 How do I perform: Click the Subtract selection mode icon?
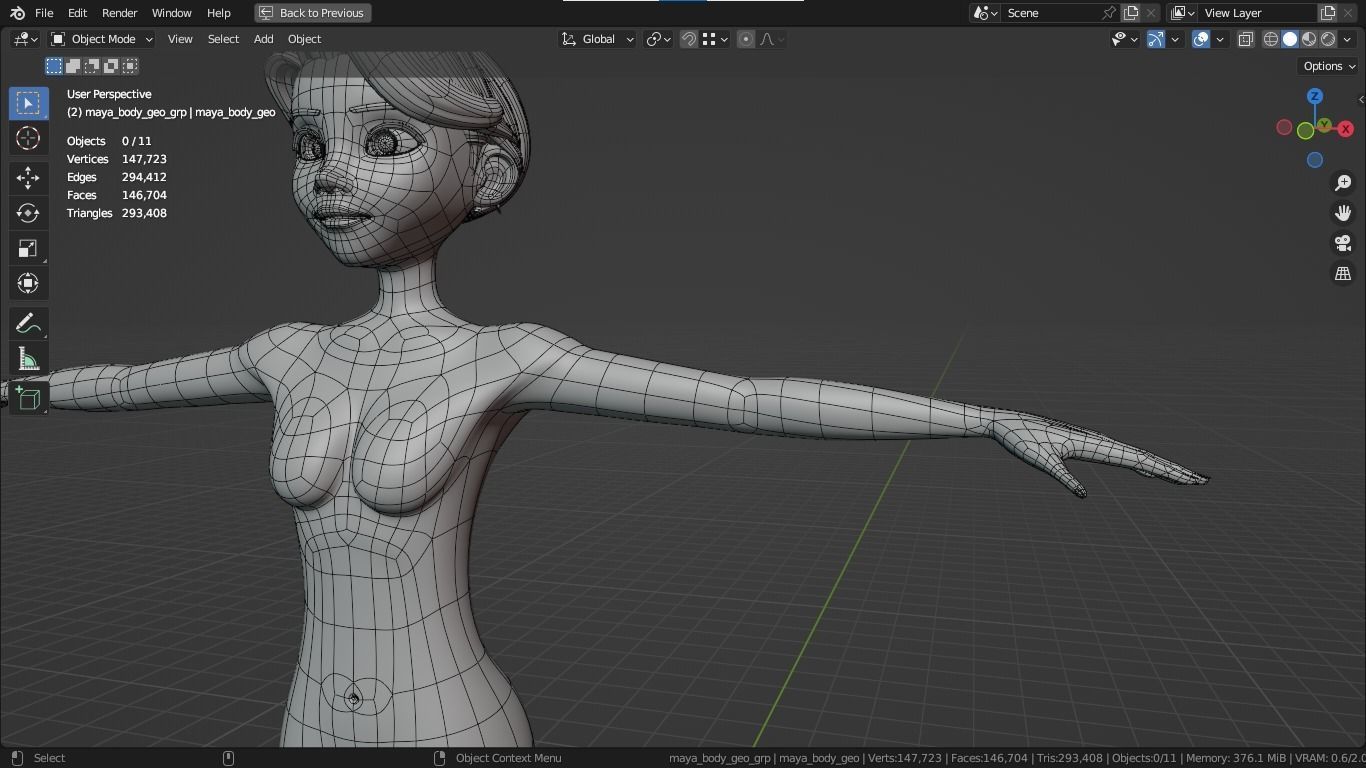click(x=92, y=66)
